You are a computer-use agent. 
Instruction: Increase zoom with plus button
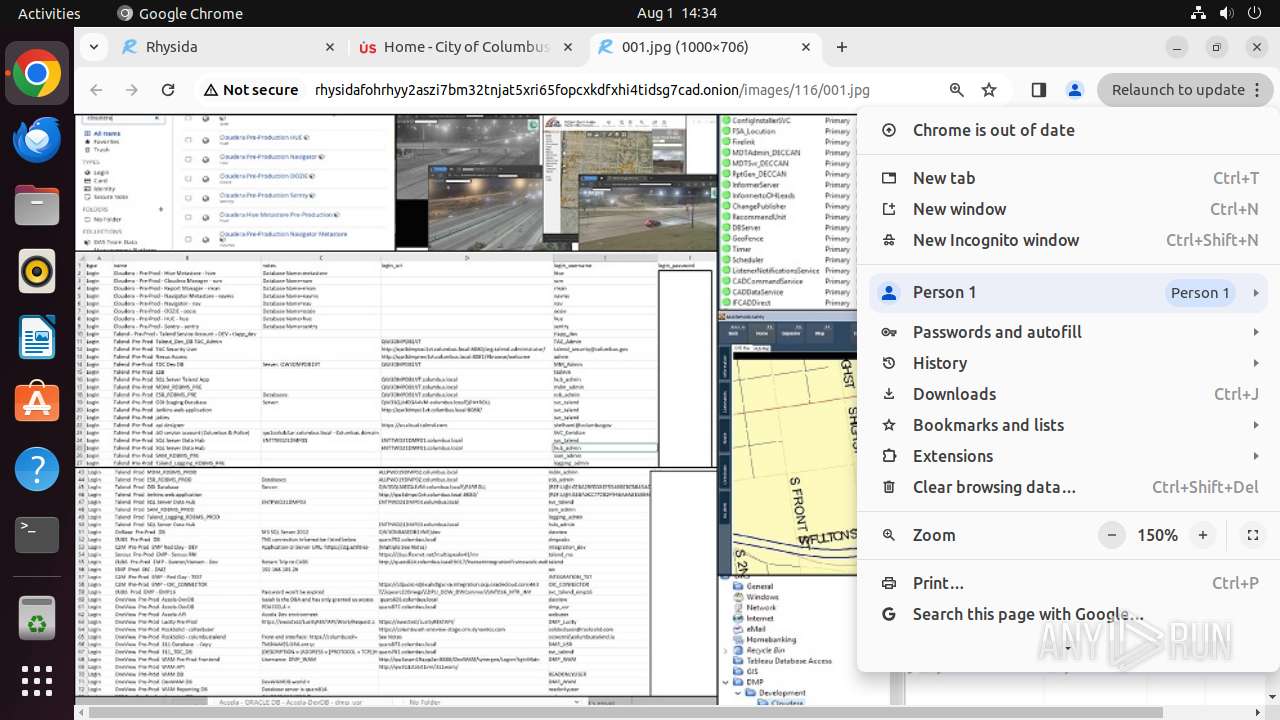click(1203, 535)
